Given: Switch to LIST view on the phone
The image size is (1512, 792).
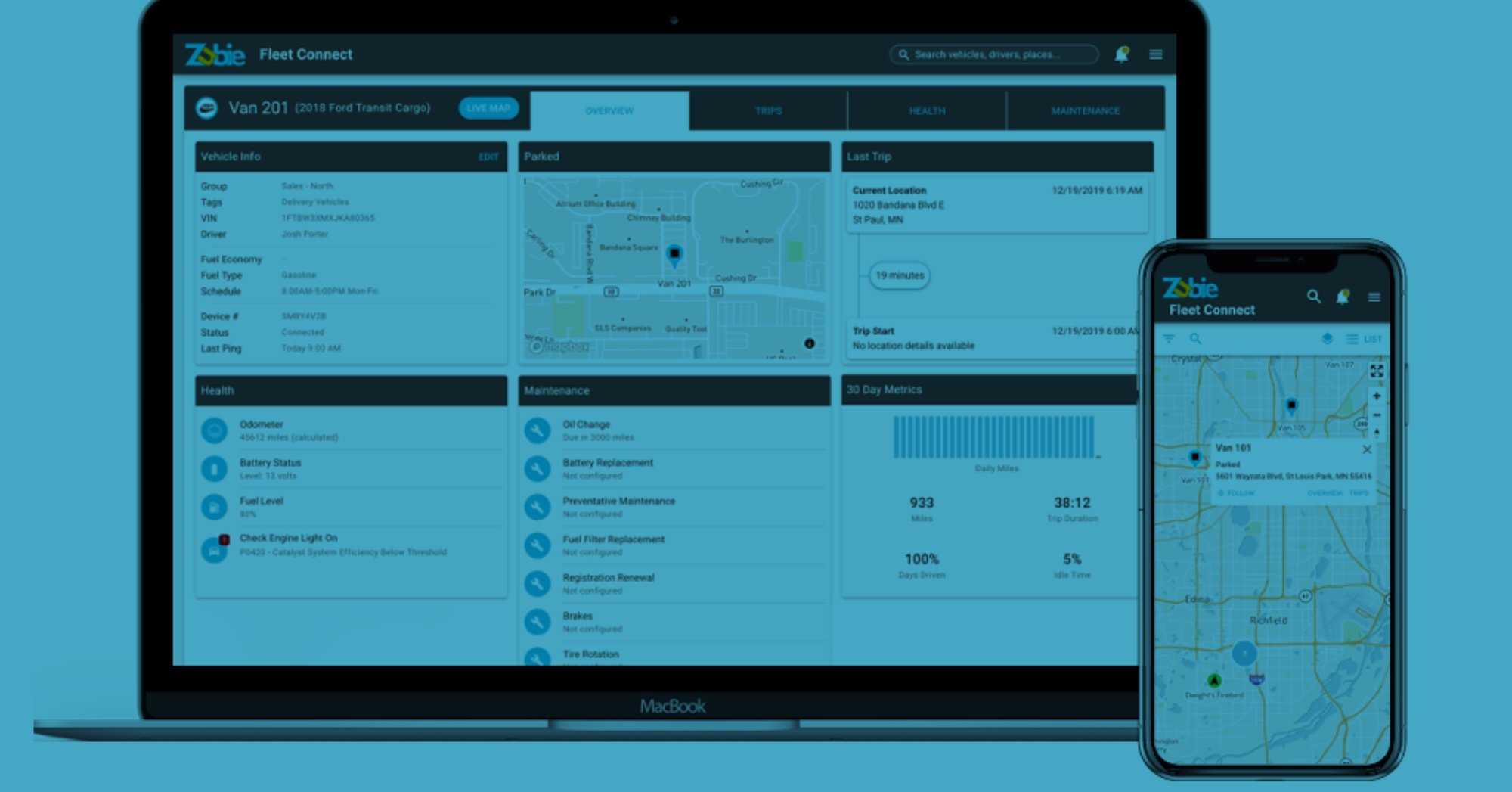Looking at the screenshot, I should [1364, 339].
